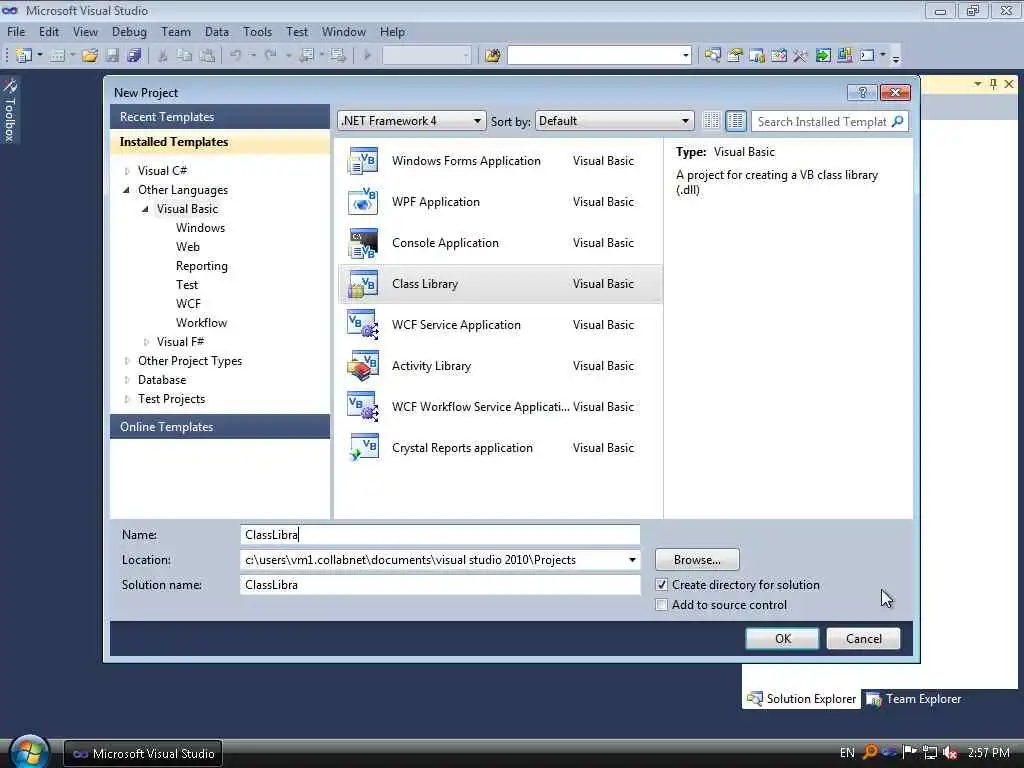
Task: Enable Add to source control checkbox
Action: click(662, 605)
